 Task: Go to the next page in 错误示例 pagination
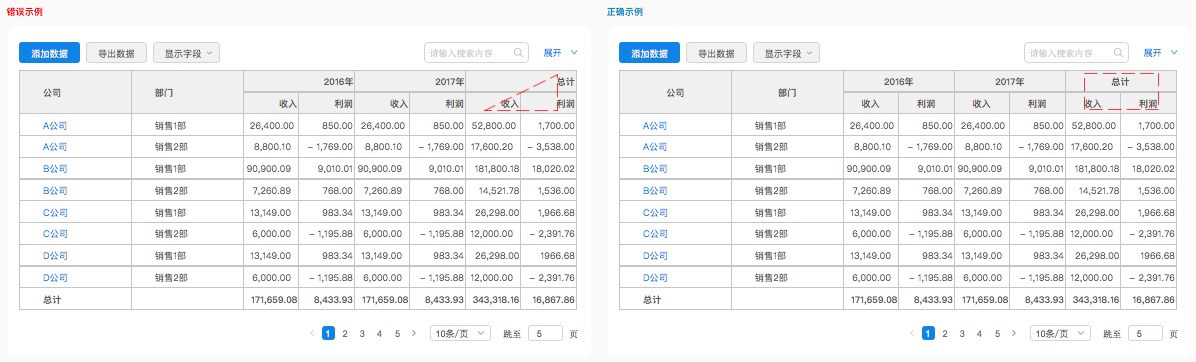(413, 333)
